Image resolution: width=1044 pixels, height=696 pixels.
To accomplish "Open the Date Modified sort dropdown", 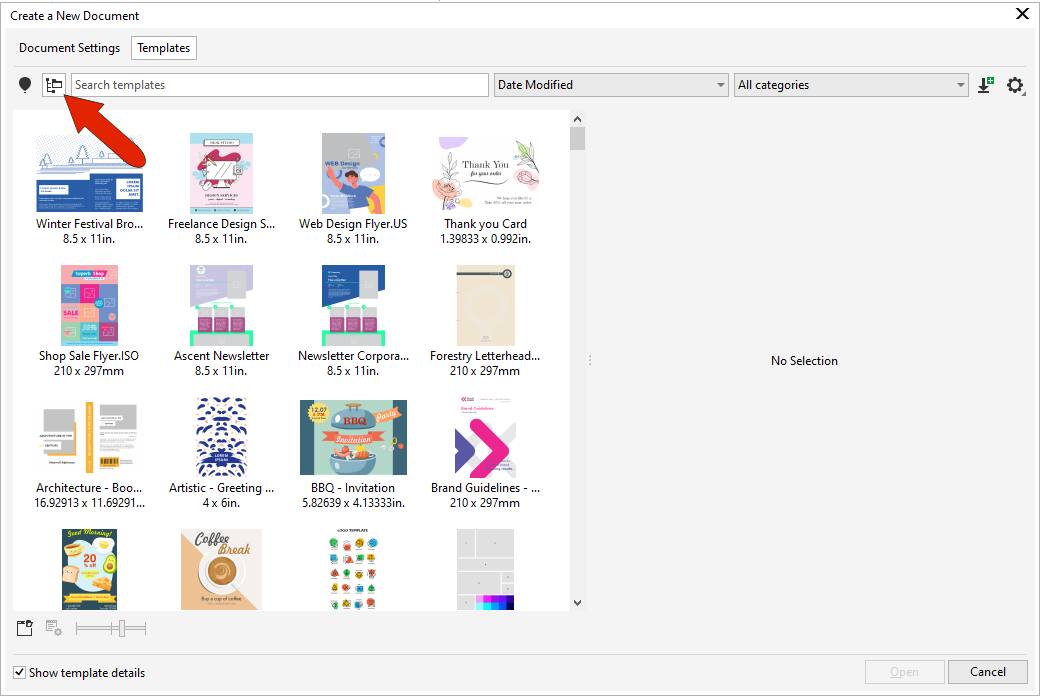I will coord(610,85).
